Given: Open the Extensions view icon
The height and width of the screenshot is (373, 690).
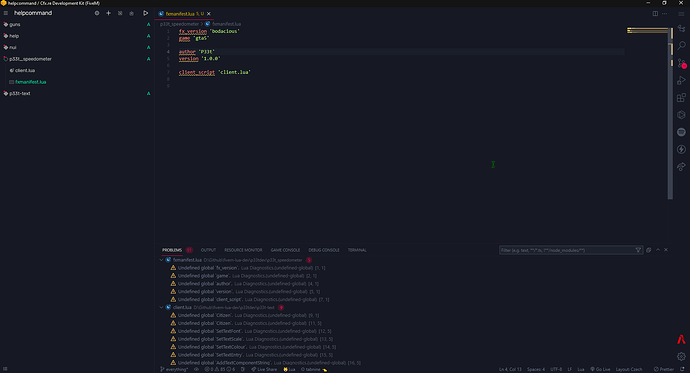Looking at the screenshot, I should coord(681,98).
